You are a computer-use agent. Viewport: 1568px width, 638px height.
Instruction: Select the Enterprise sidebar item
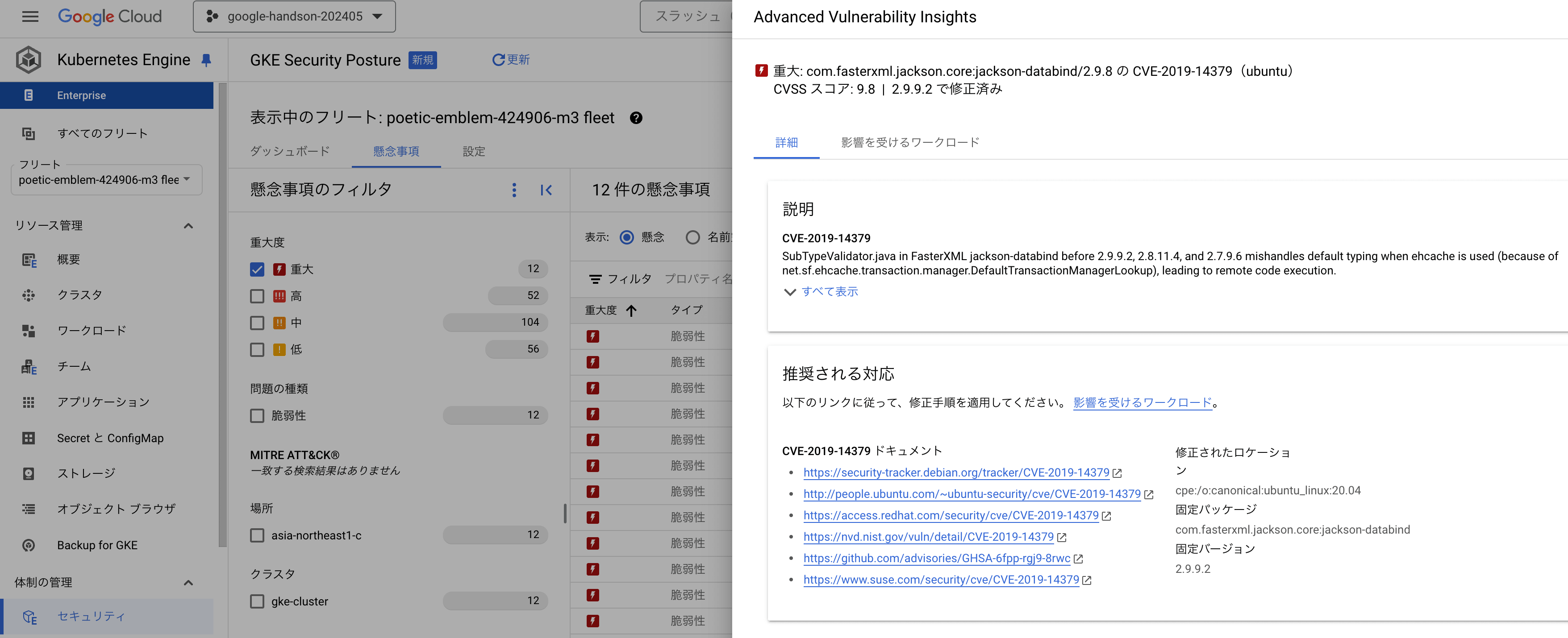click(107, 95)
